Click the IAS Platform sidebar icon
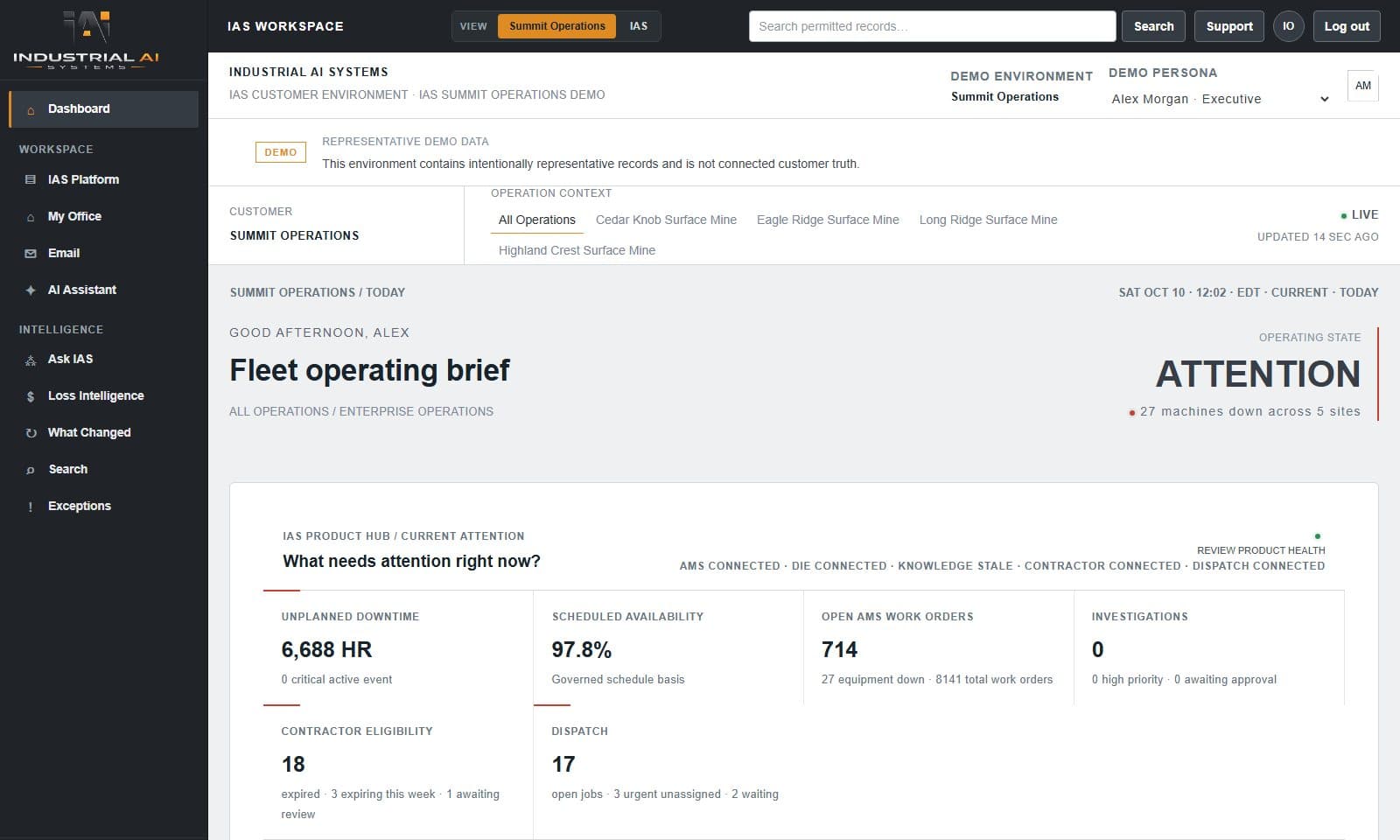1400x840 pixels. (31, 179)
